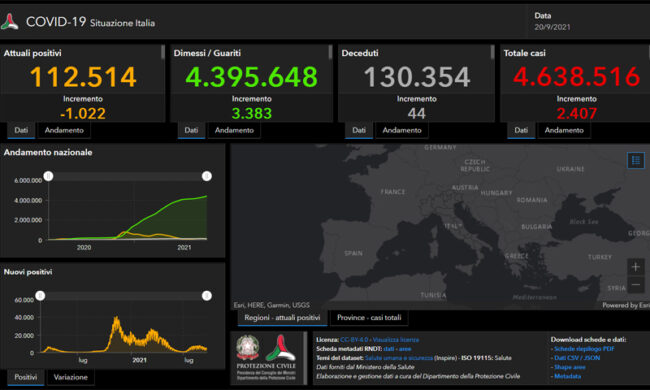This screenshot has width=650, height=390.
Task: Click the Attuali positivi scrollbar
Action: [x=163, y=52]
